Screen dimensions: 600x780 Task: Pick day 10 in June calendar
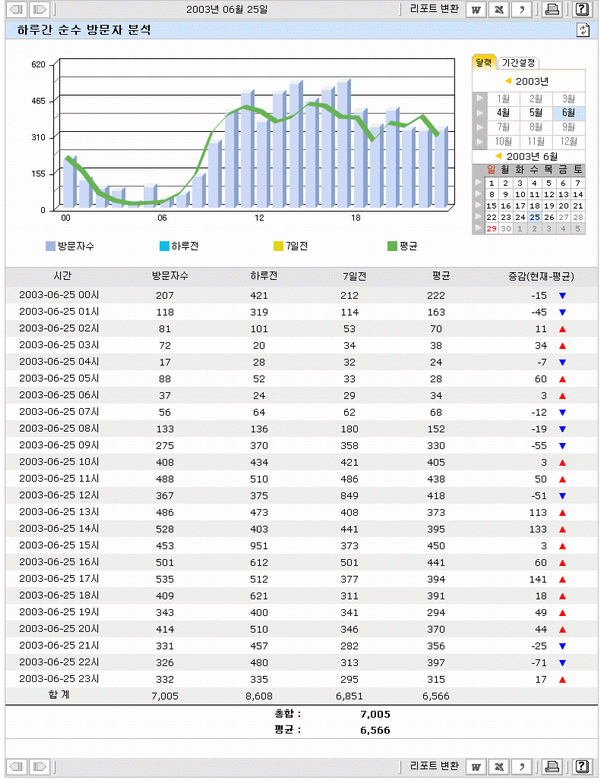[520, 195]
